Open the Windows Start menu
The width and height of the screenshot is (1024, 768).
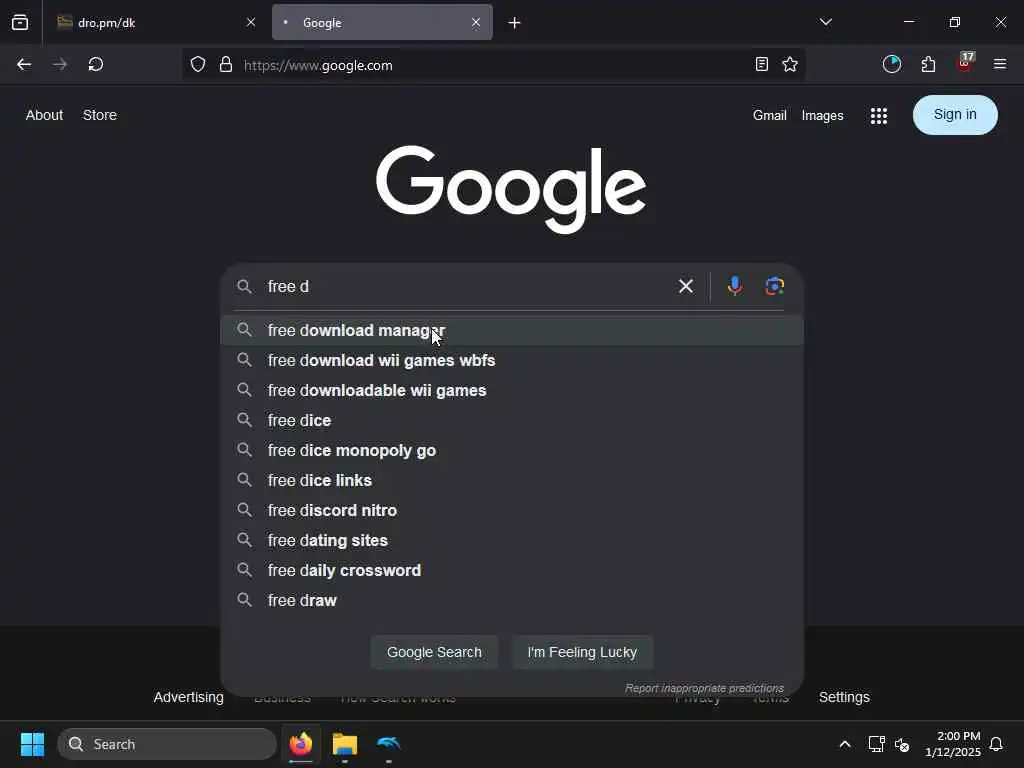[32, 744]
